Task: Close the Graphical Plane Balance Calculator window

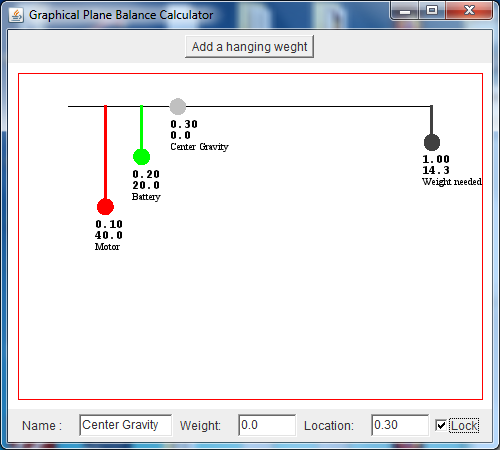Action: point(469,11)
